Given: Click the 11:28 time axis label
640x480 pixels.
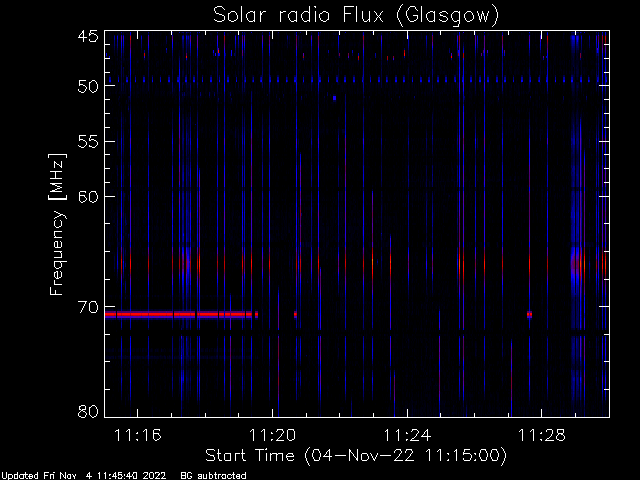Looking at the screenshot, I should [x=542, y=436].
